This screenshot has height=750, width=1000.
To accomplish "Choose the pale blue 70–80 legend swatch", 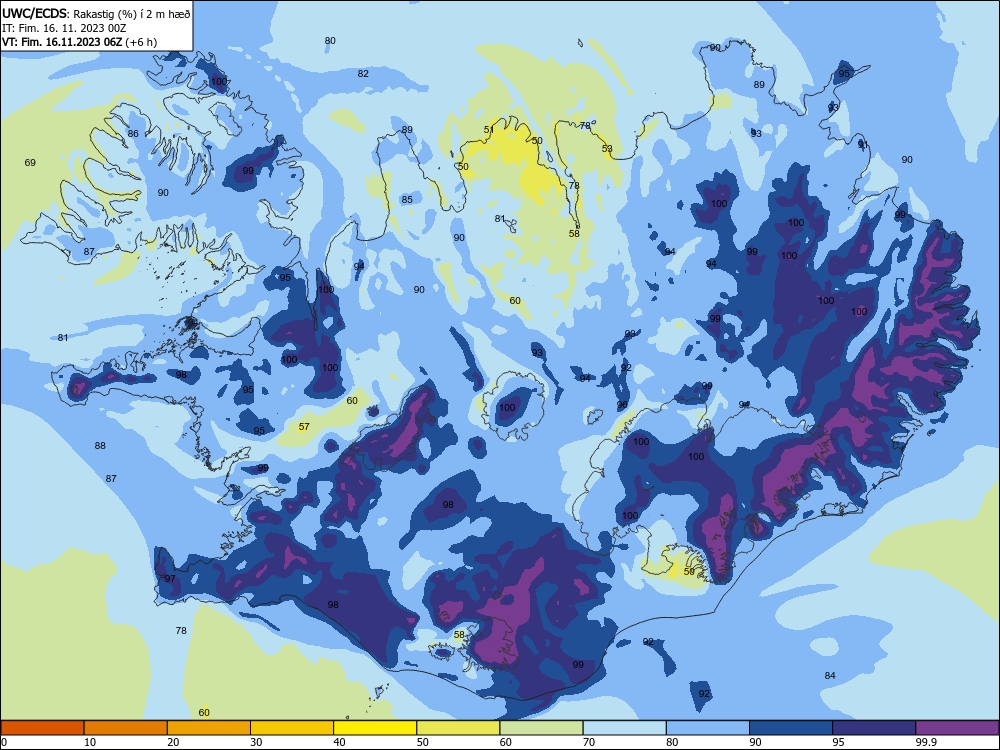I will click(x=624, y=728).
